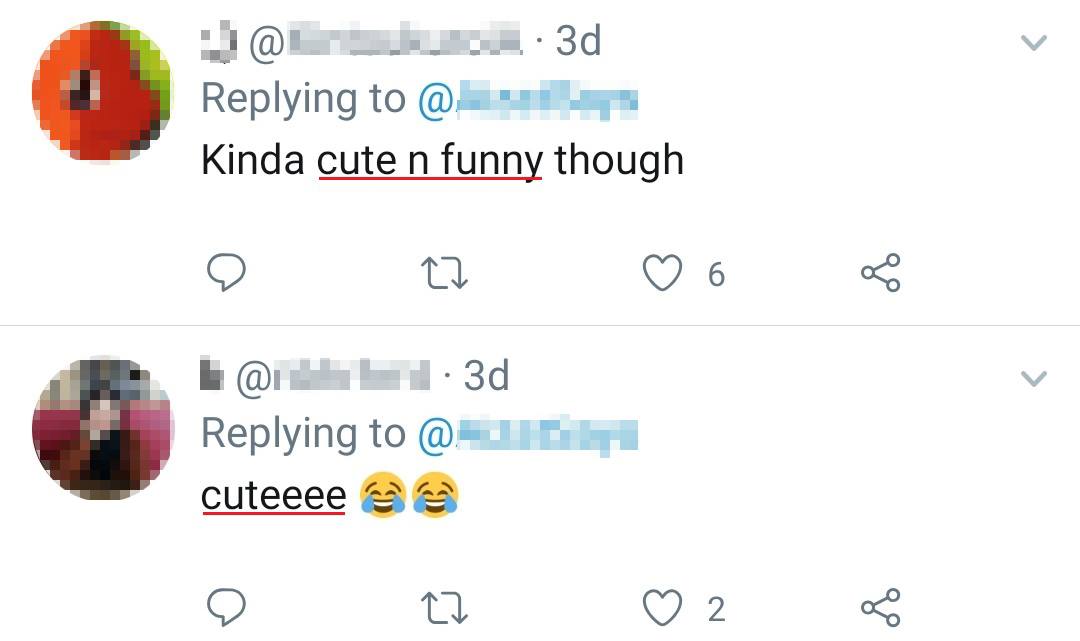The height and width of the screenshot is (641, 1080).
Task: Like the tweet that has 6 likes
Action: [x=662, y=272]
